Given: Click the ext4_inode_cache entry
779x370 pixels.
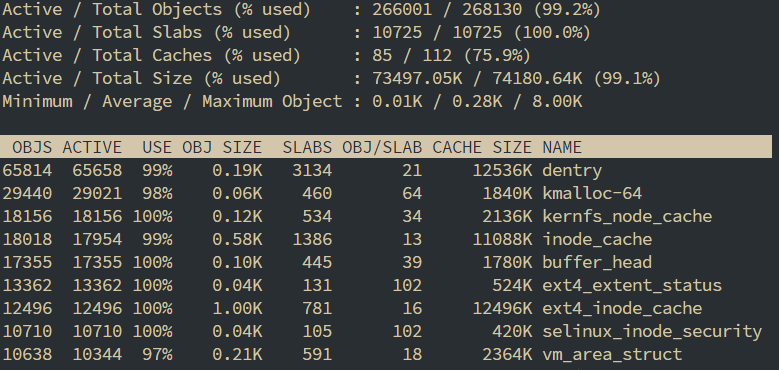Looking at the screenshot, I should pos(622,308).
